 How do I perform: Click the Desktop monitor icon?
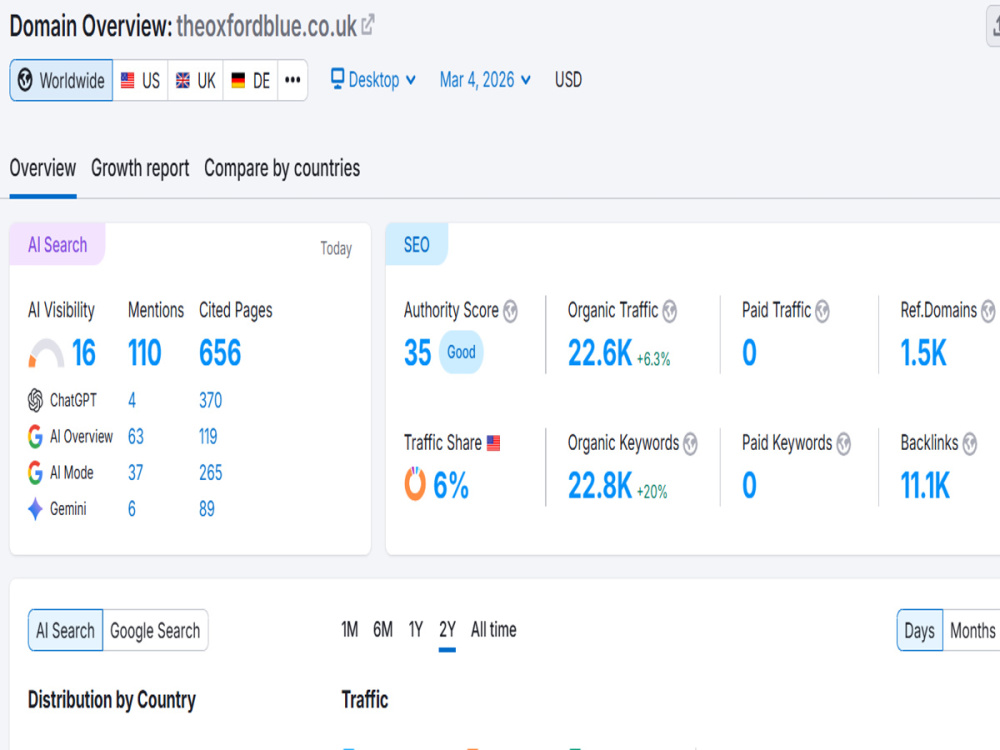pos(337,78)
